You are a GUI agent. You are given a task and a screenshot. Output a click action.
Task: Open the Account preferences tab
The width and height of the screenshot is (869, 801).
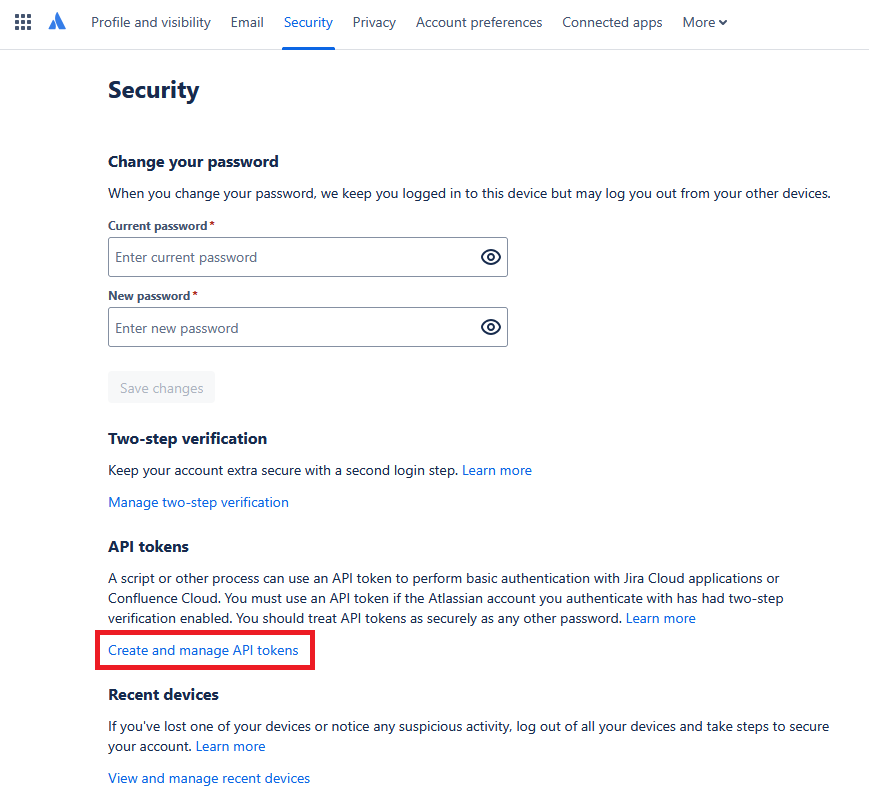479,22
